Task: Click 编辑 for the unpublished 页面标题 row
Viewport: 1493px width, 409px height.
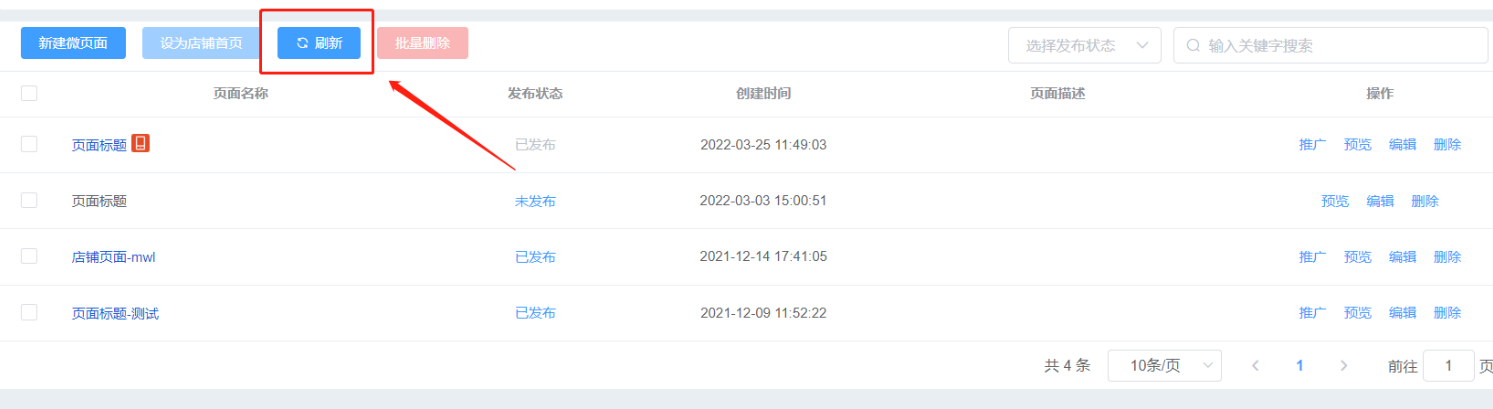Action: pyautogui.click(x=1380, y=201)
